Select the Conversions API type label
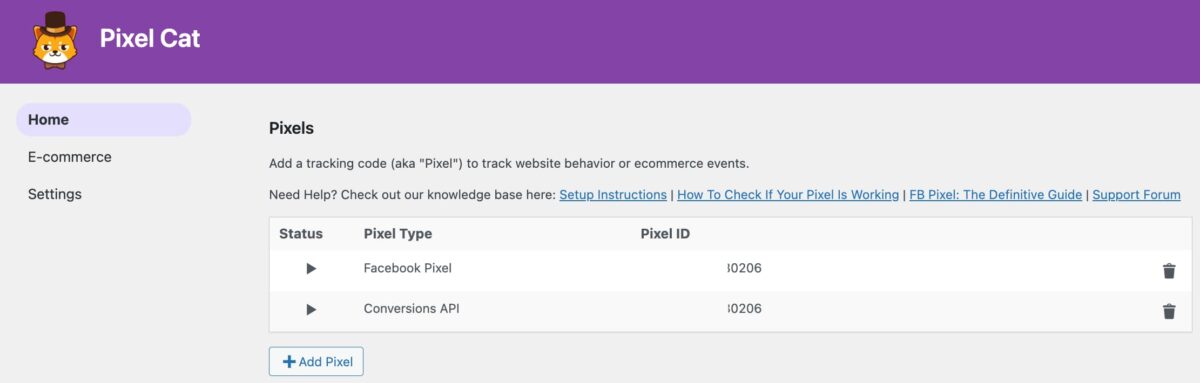 (x=412, y=309)
